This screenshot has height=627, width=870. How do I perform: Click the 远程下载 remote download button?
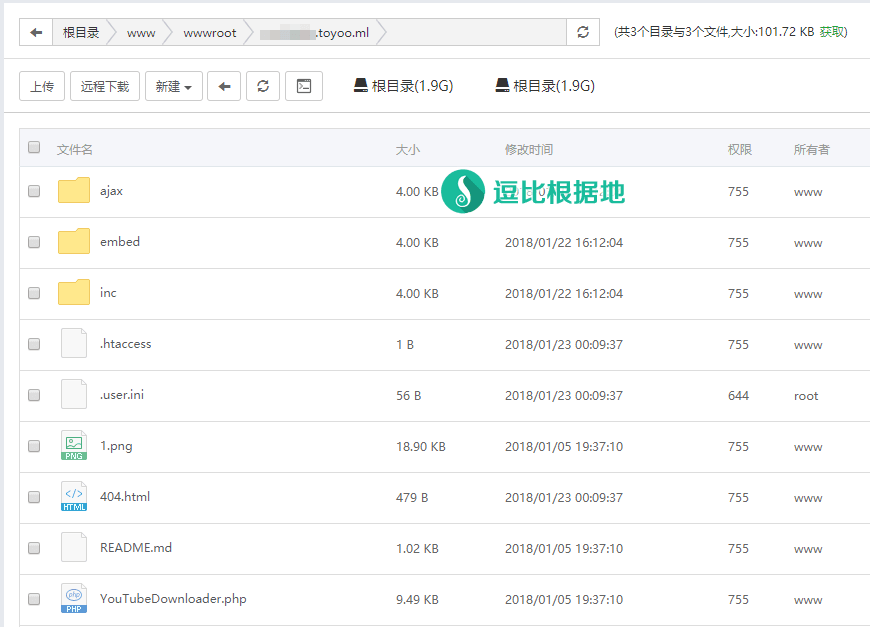pos(105,87)
